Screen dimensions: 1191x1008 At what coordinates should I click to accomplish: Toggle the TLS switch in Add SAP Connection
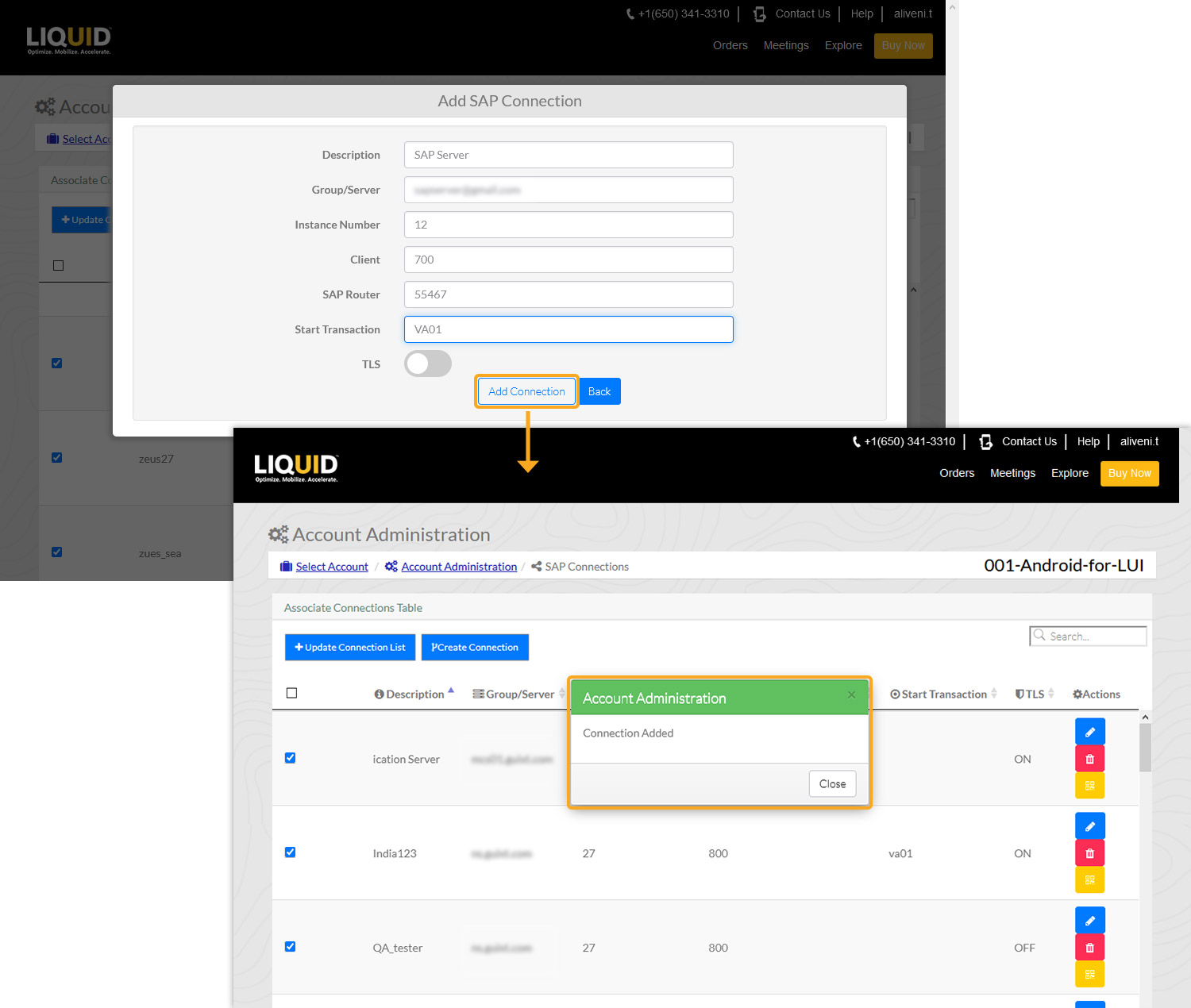pyautogui.click(x=428, y=364)
